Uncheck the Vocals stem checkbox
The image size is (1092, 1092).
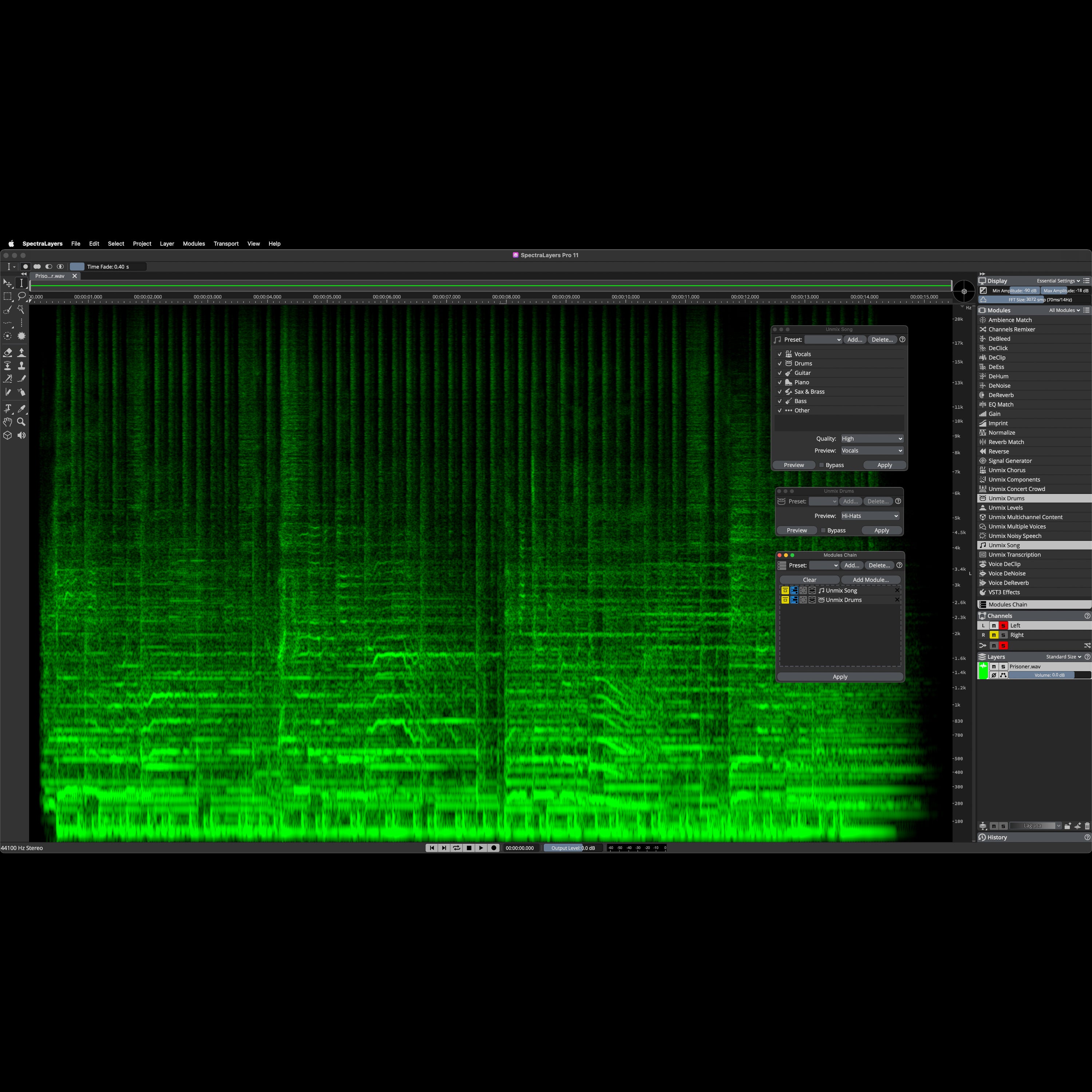pos(780,355)
